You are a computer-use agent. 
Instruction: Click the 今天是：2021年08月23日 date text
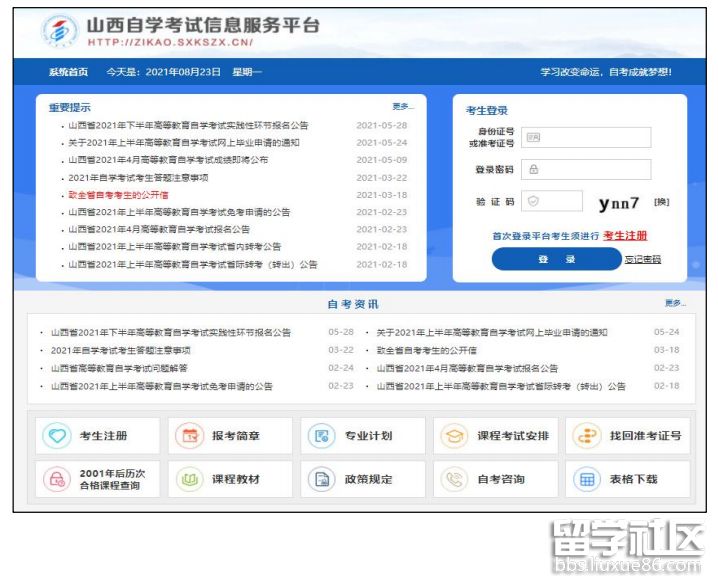(x=163, y=72)
